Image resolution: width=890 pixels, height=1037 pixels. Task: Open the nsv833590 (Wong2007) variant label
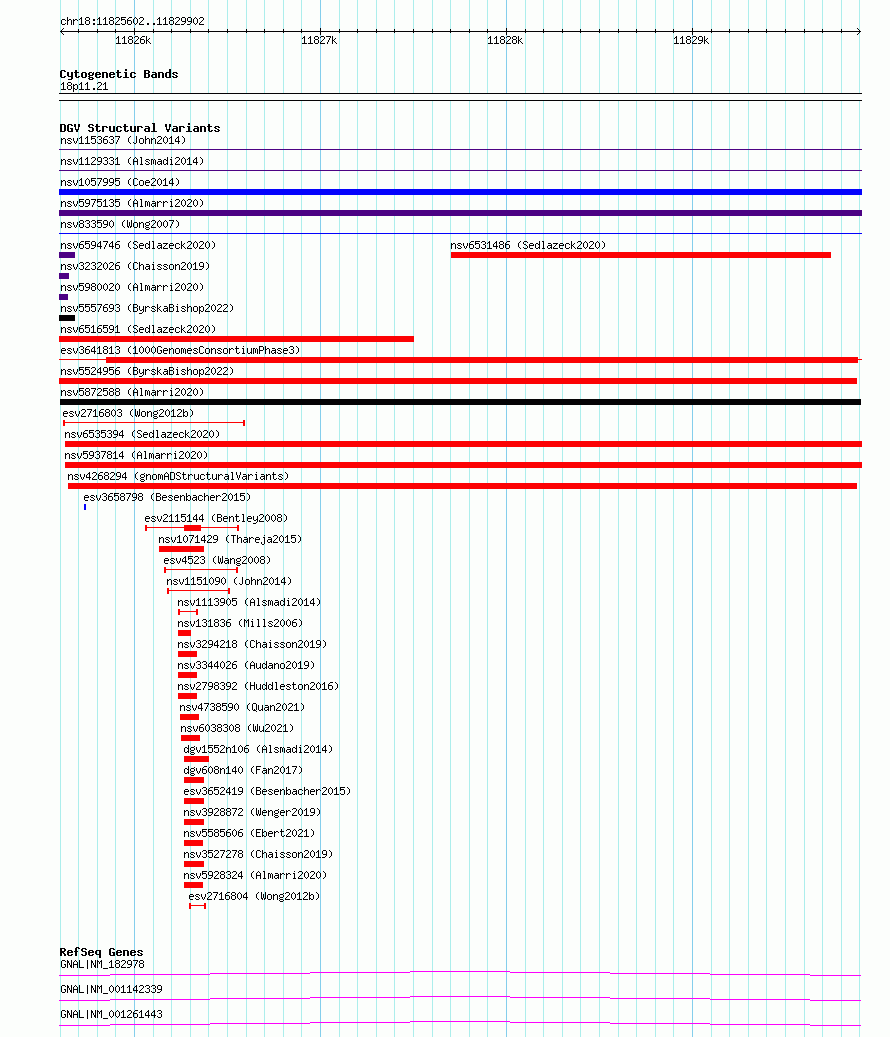[120, 224]
